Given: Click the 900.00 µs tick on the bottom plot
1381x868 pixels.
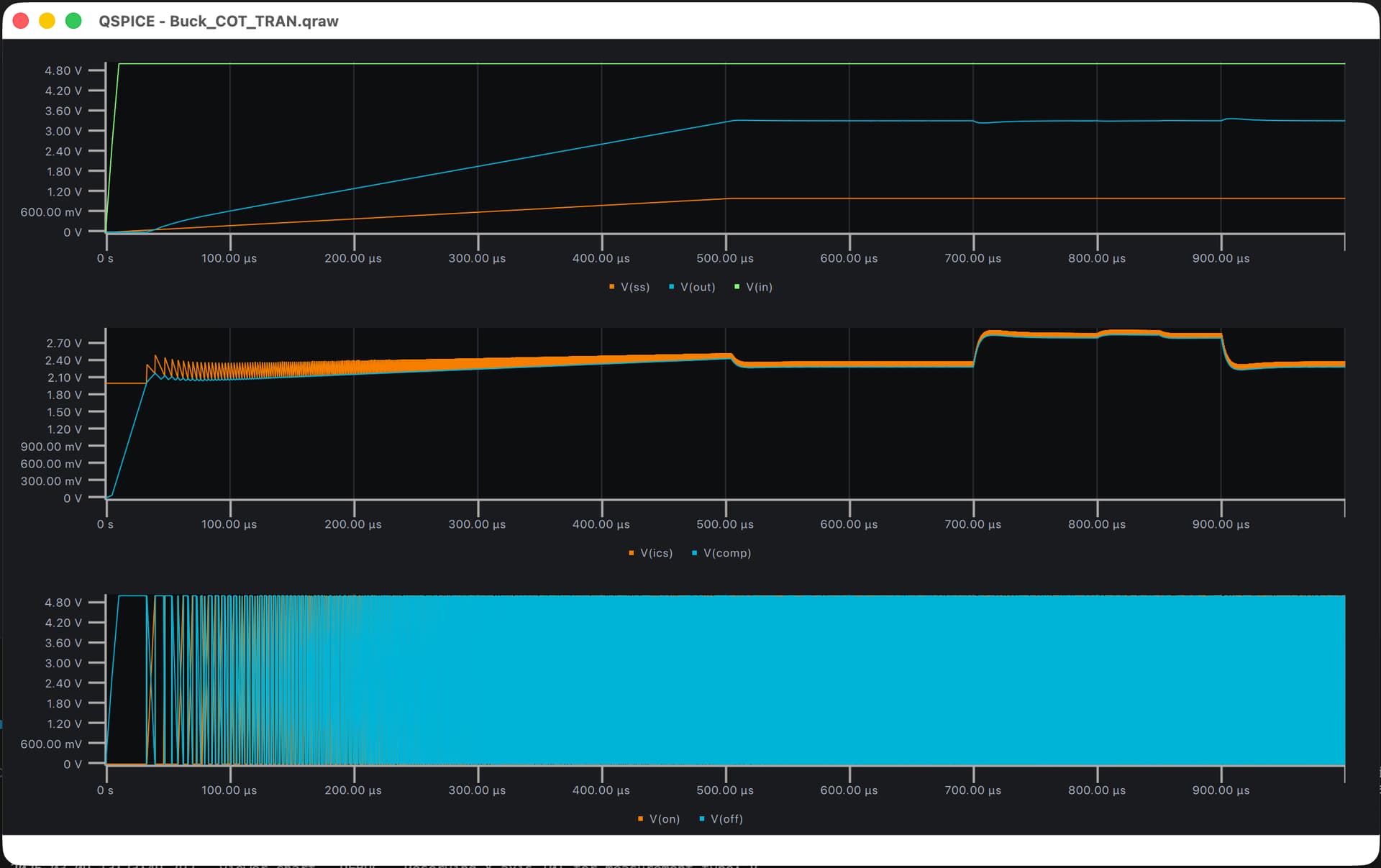Looking at the screenshot, I should click(1221, 790).
